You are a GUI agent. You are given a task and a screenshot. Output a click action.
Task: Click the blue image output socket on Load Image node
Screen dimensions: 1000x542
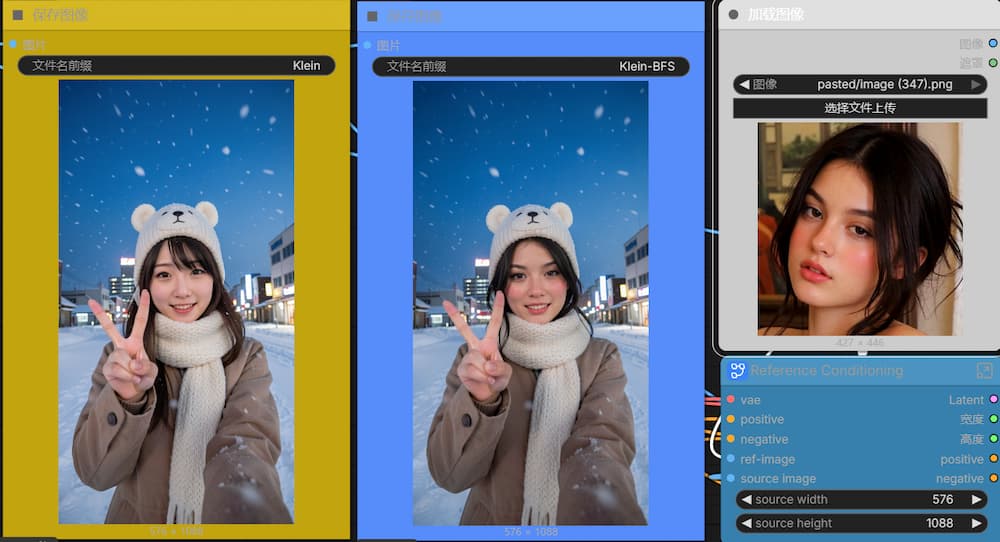coord(993,43)
